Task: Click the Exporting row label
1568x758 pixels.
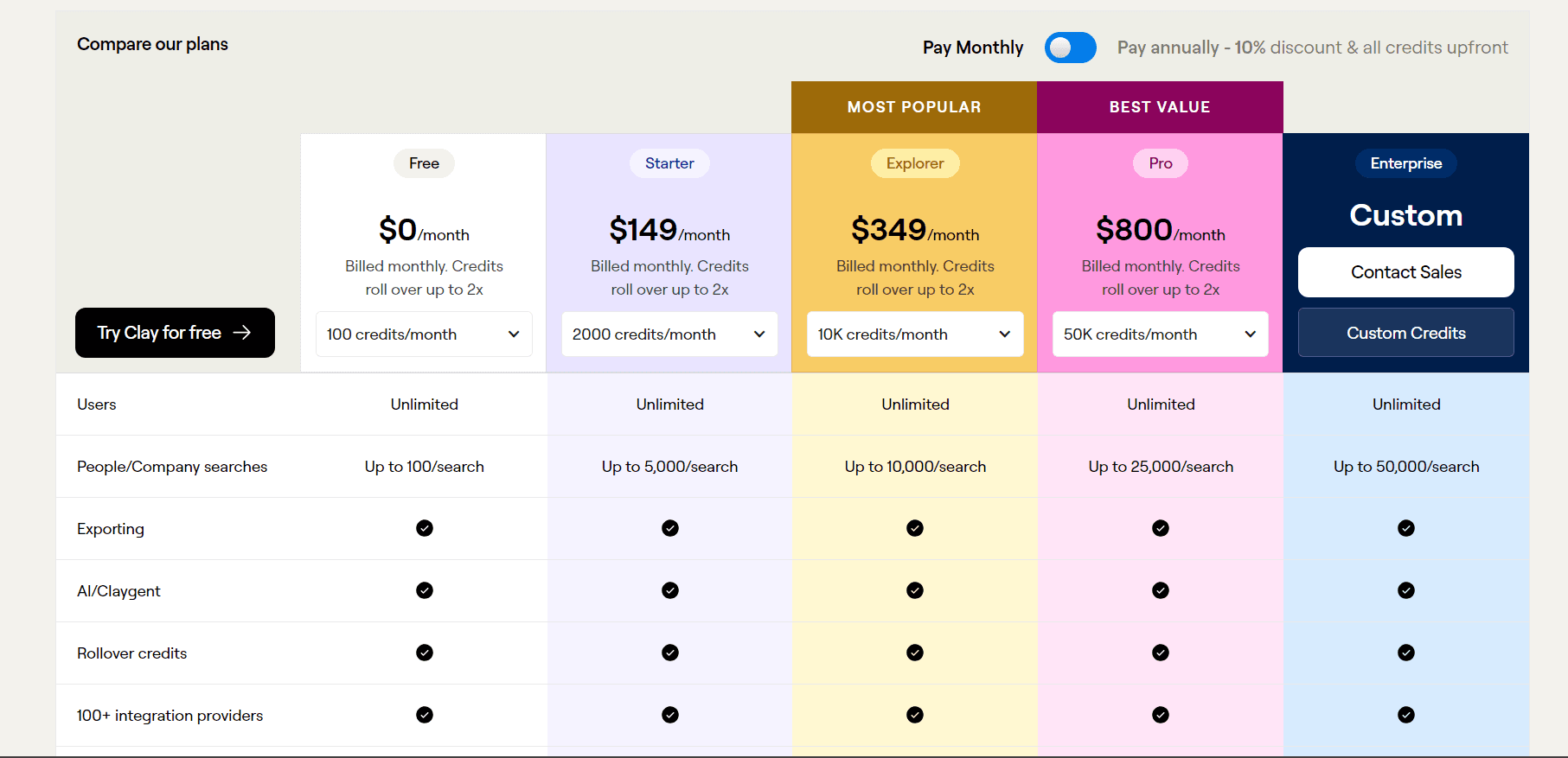Action: [x=111, y=529]
